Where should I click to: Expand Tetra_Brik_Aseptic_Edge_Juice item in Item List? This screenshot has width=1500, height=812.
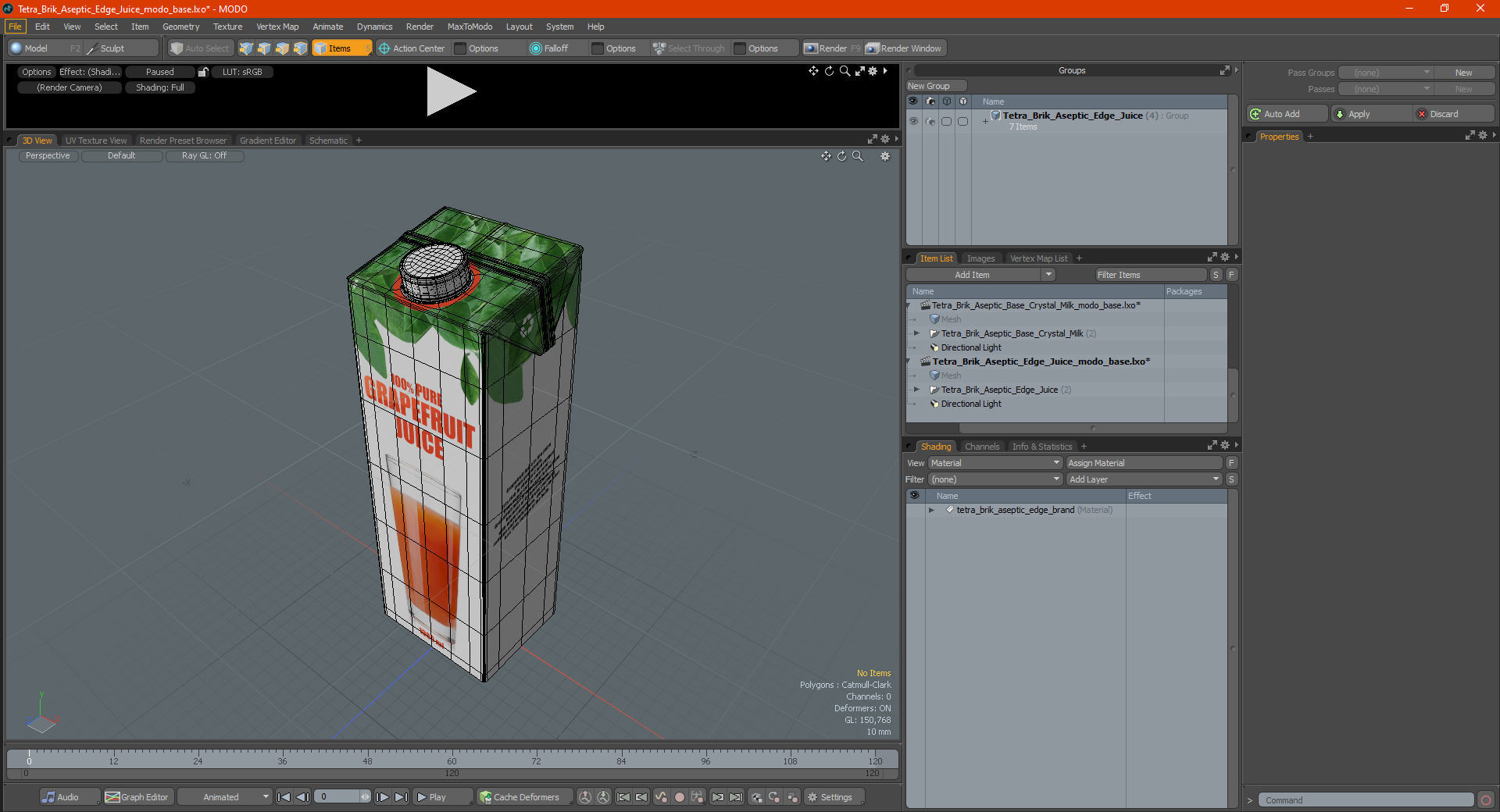click(917, 390)
